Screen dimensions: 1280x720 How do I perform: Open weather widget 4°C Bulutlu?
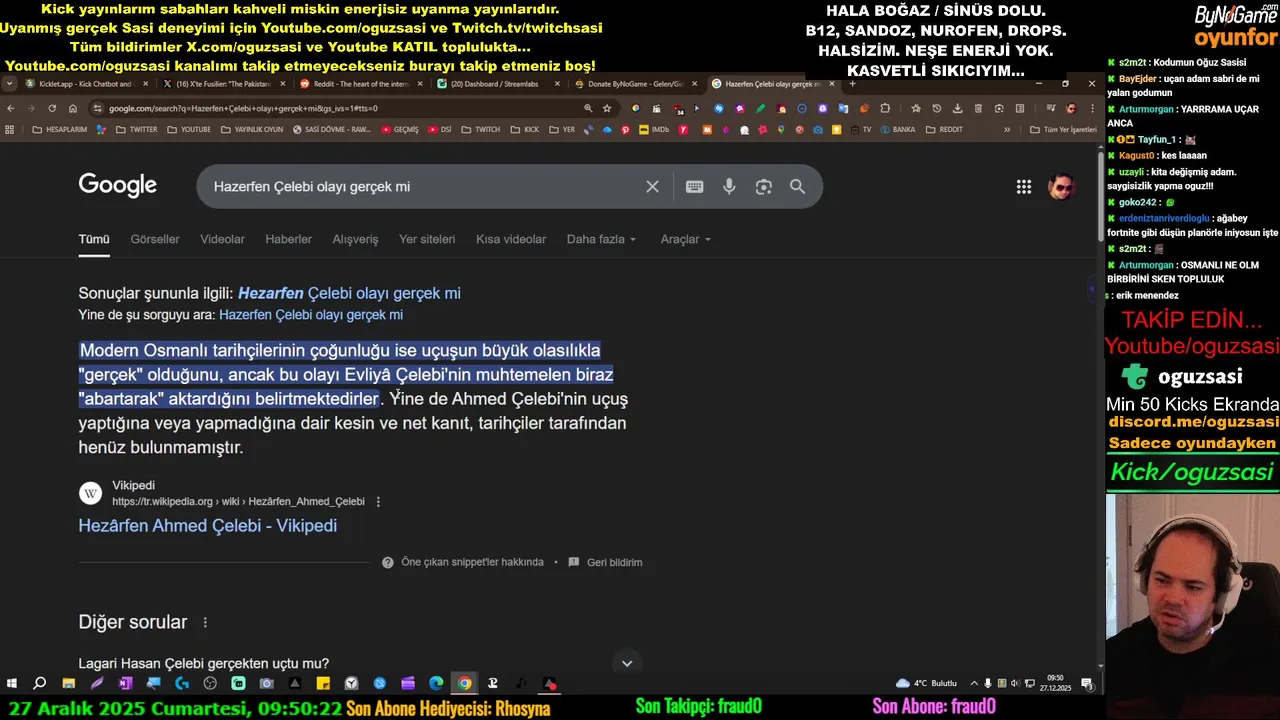click(927, 683)
